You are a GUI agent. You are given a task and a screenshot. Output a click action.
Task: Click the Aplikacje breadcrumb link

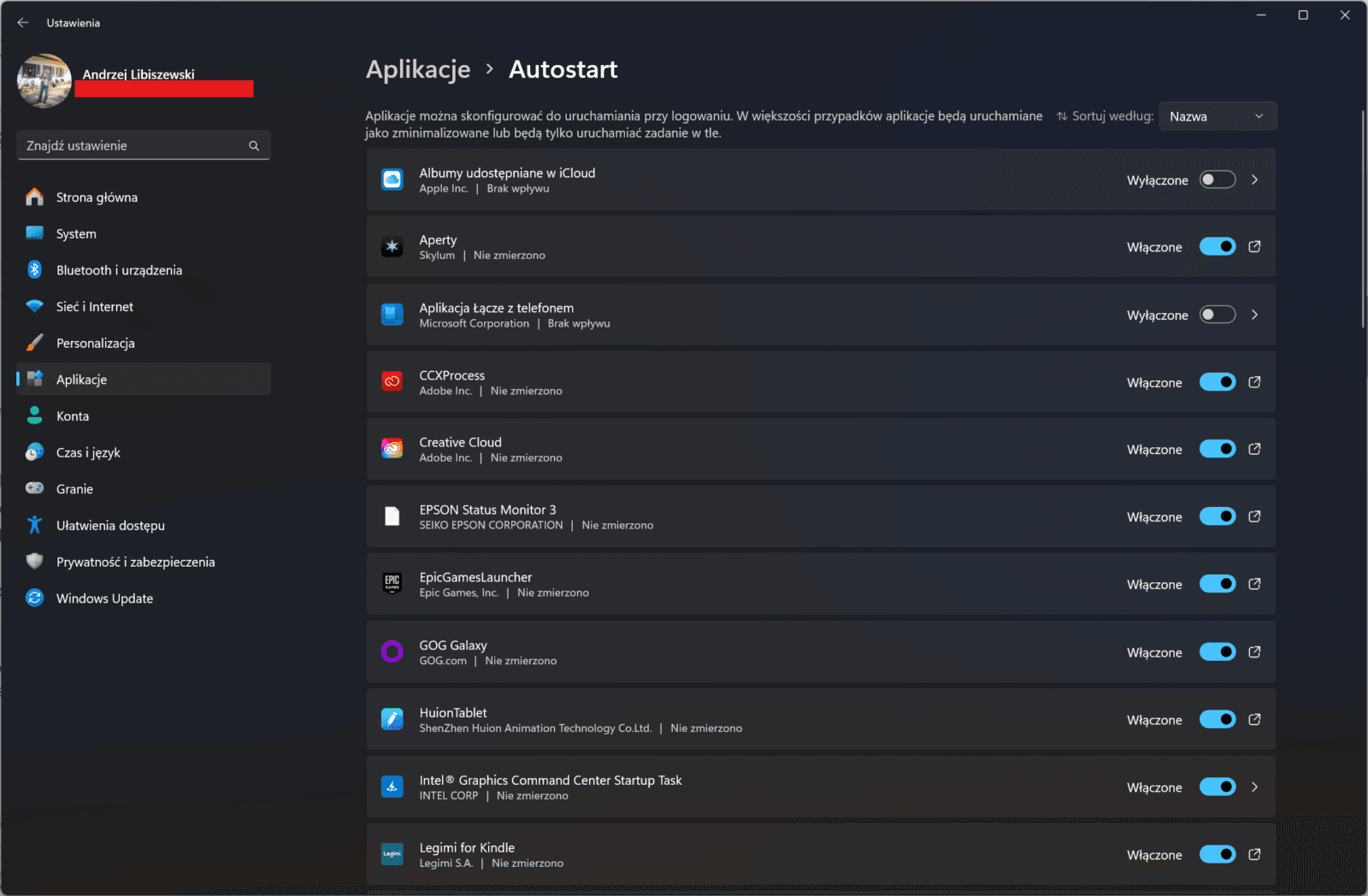click(x=418, y=69)
